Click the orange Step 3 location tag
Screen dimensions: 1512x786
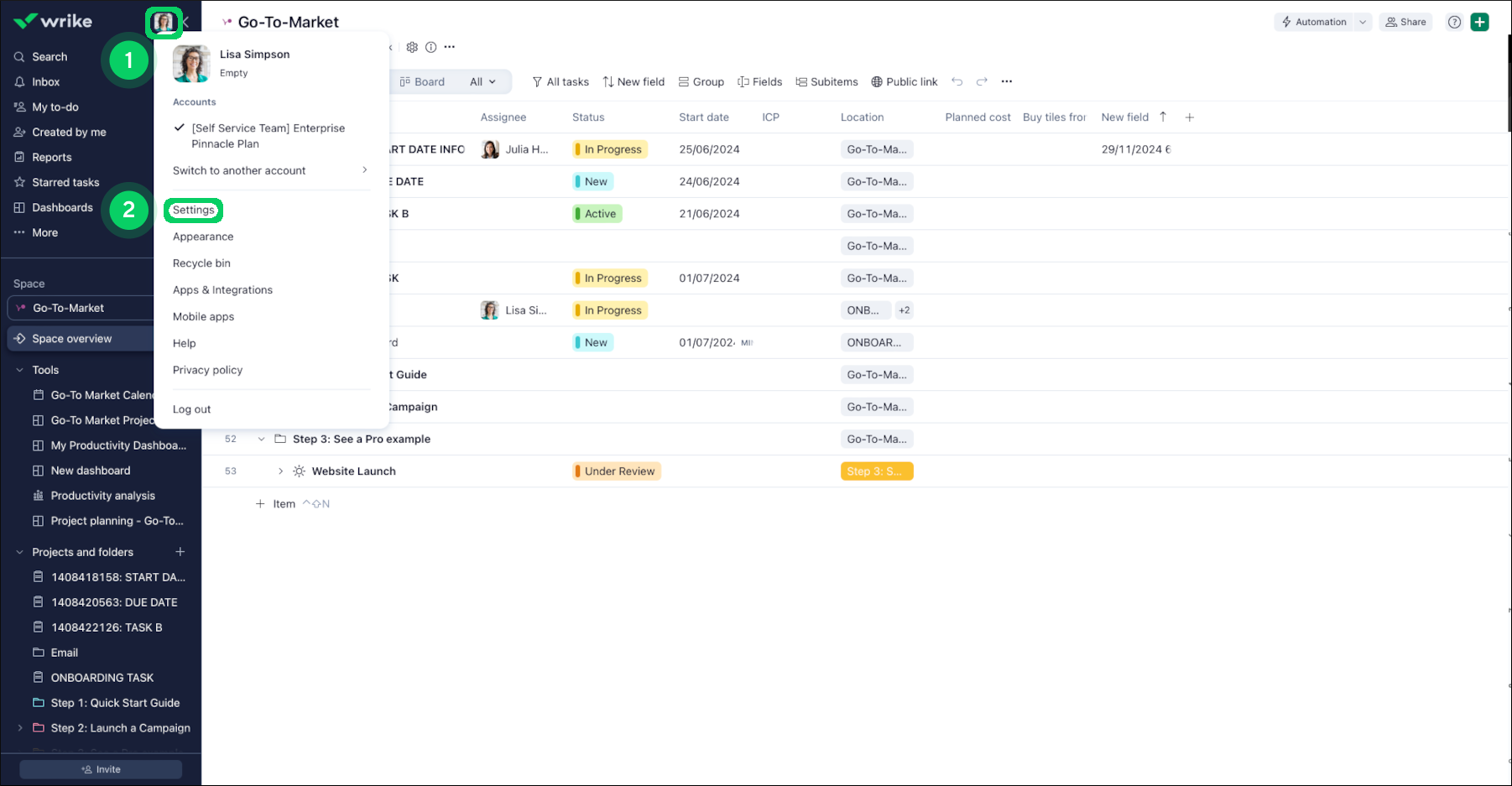click(877, 471)
